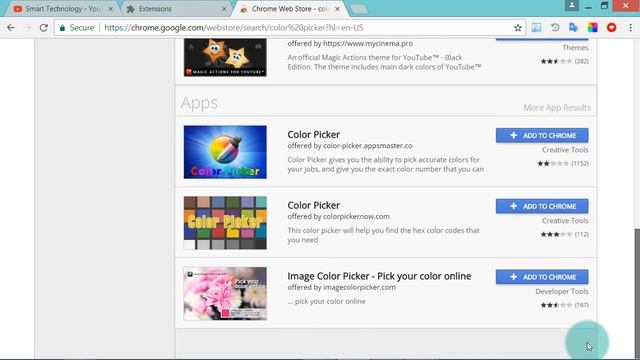Image resolution: width=640 pixels, height=360 pixels.
Task: Click 'offered by https://www.mycinema.pro' text
Action: pyautogui.click(x=350, y=43)
